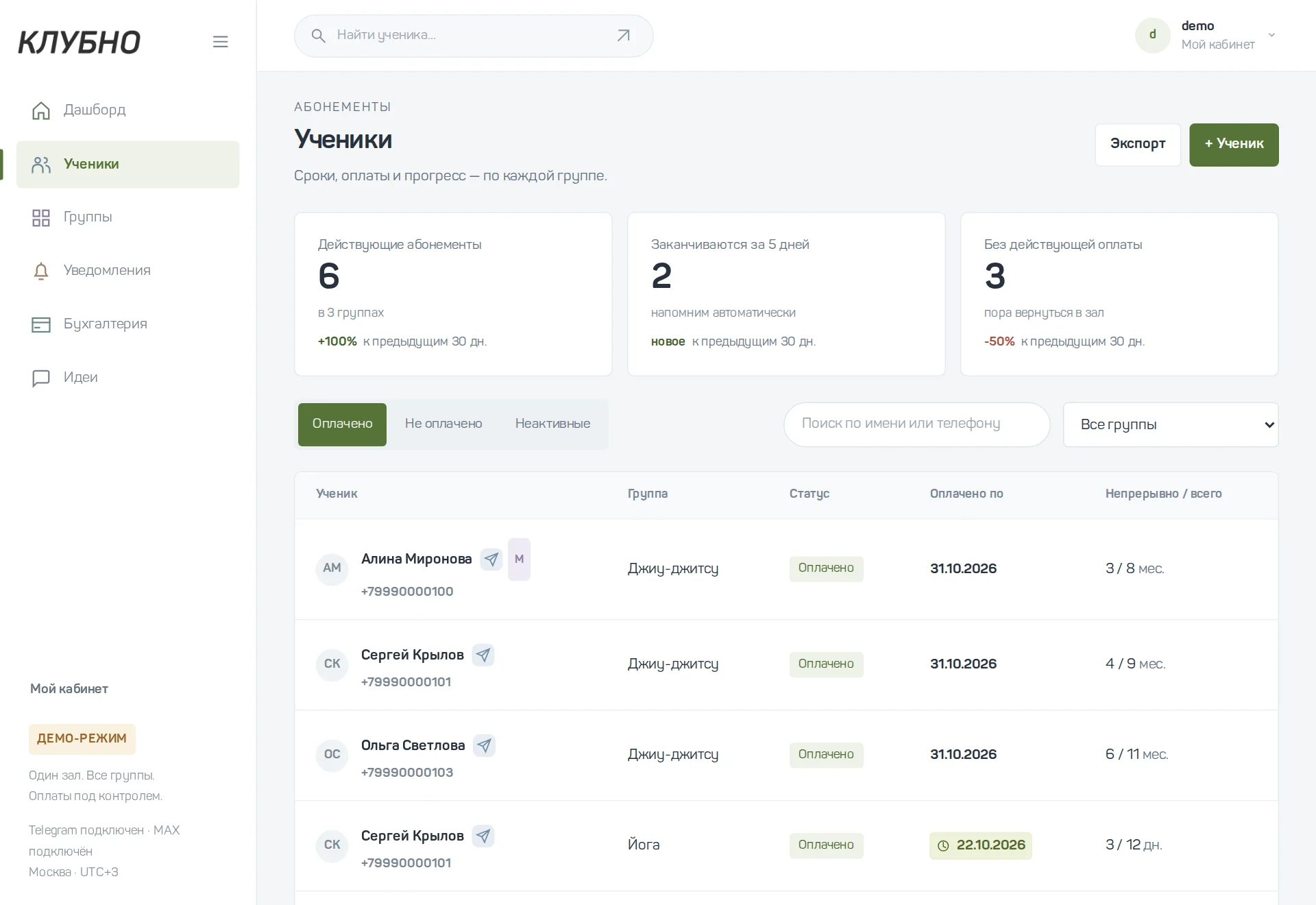Click the Оплачено по column header

pyautogui.click(x=966, y=494)
